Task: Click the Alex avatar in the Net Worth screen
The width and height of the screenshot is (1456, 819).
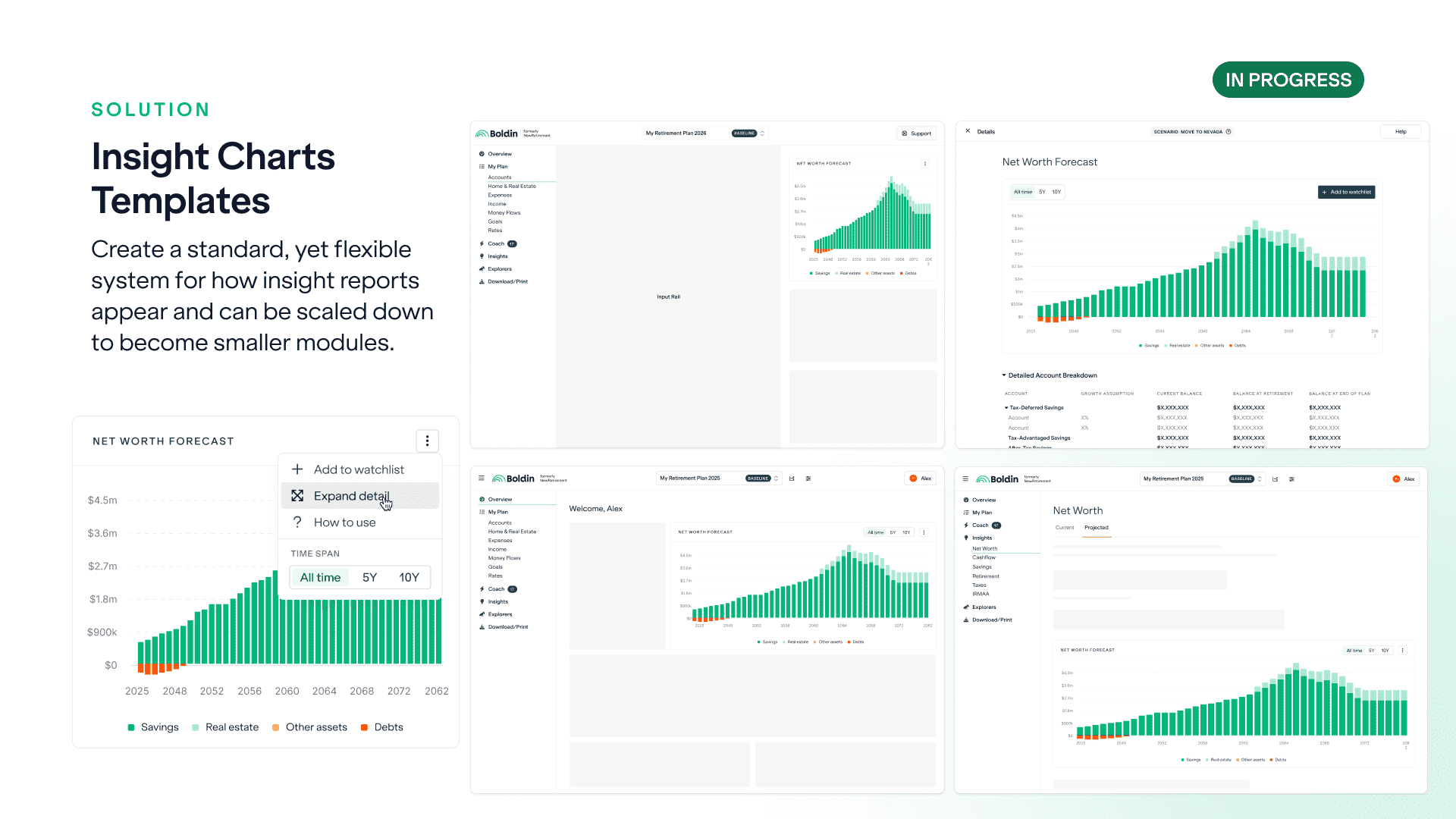Action: pyautogui.click(x=1396, y=479)
